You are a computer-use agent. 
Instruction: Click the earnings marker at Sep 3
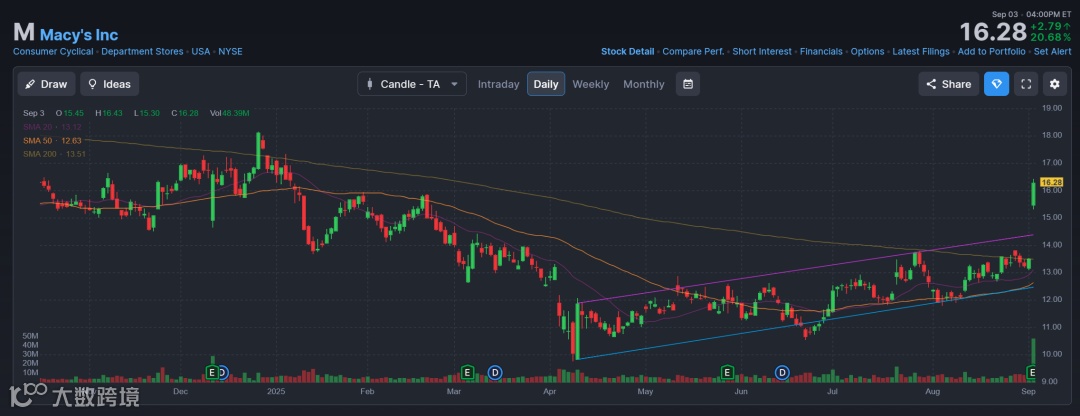[1032, 373]
